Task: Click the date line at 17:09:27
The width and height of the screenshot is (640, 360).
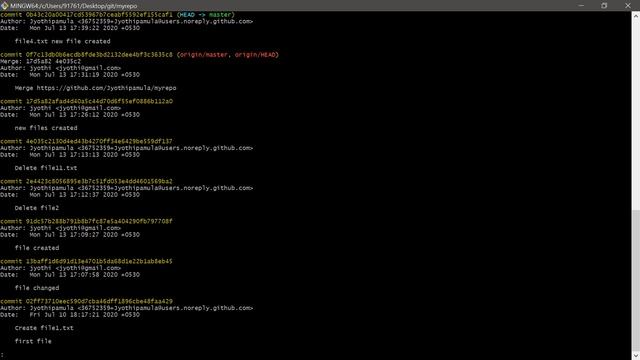Action: [x=70, y=235]
